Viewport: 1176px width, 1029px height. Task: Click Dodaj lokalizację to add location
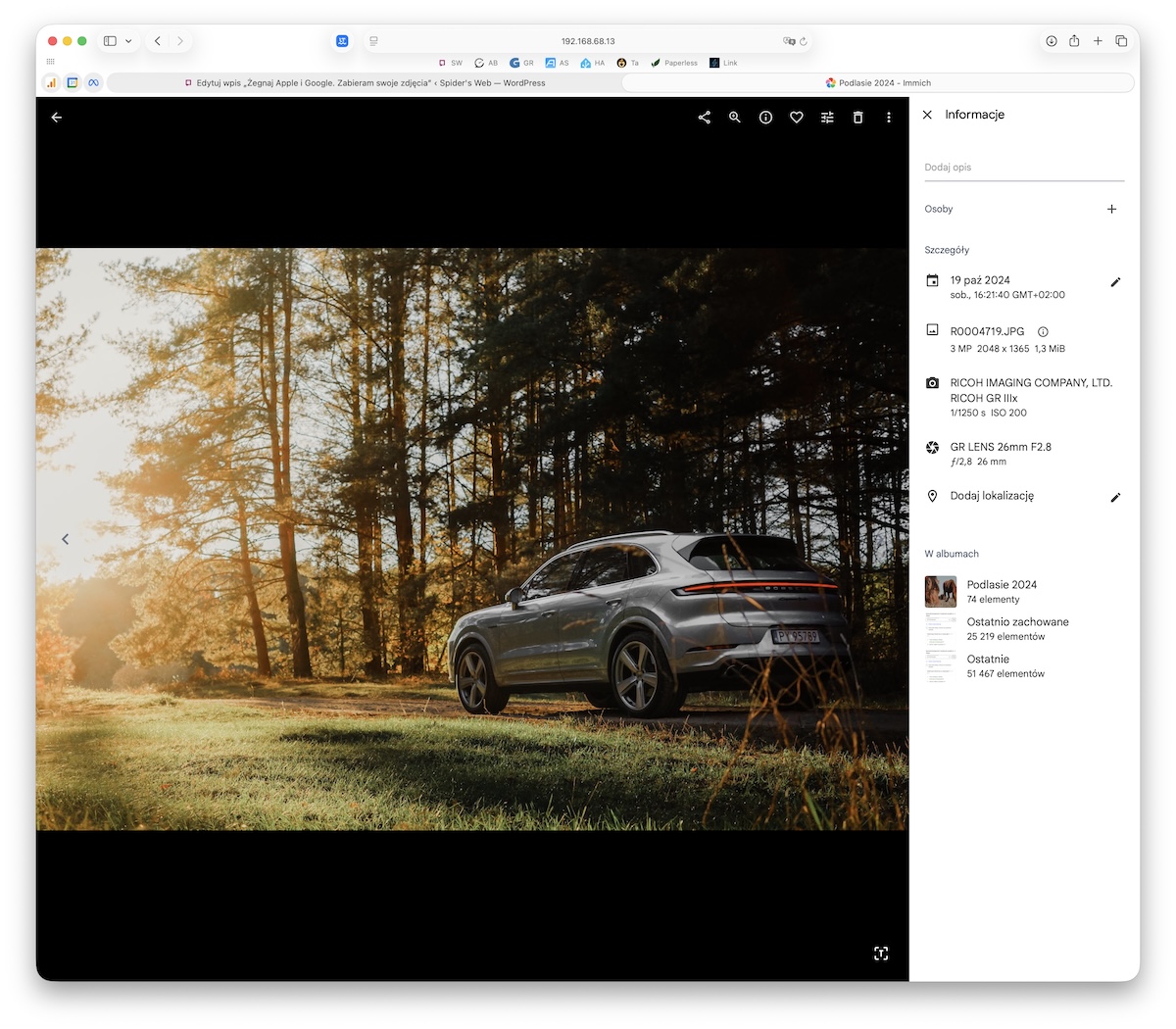click(x=992, y=496)
